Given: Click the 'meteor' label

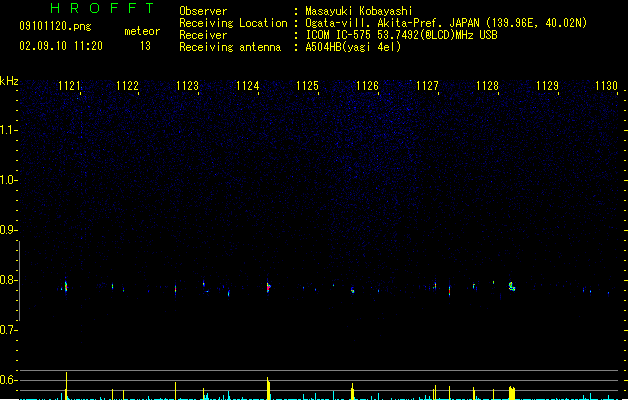Looking at the screenshot, I should [142, 31].
